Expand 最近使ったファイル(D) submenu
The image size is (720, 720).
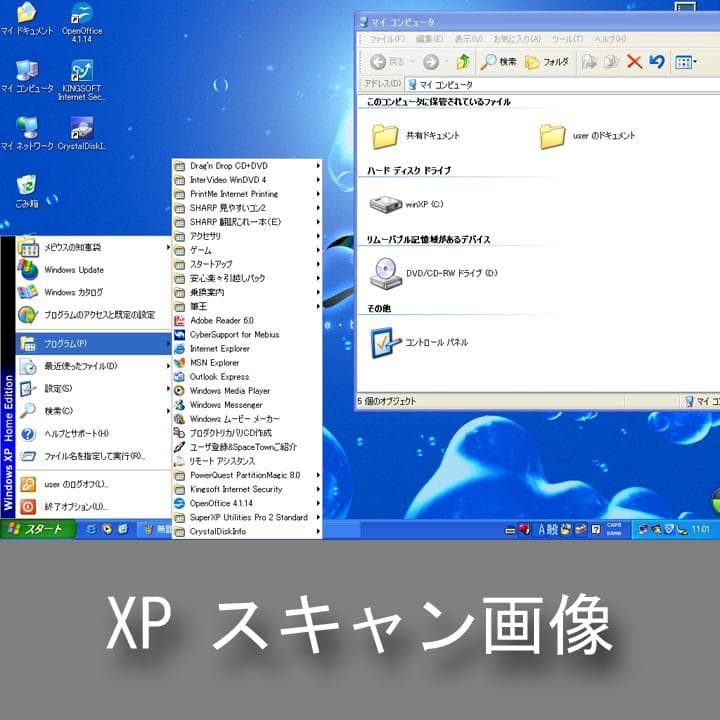(94, 366)
